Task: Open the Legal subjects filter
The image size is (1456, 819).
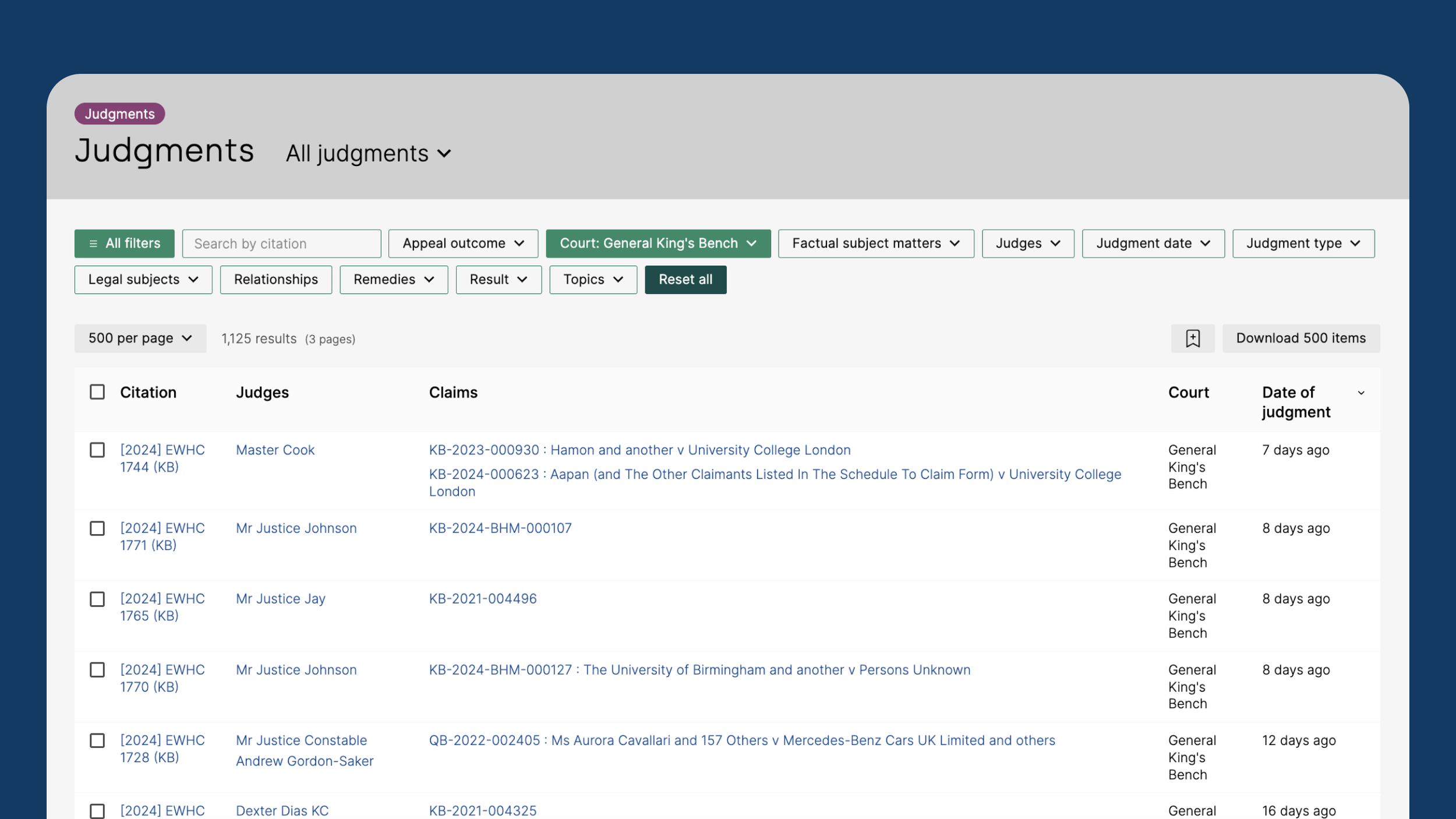Action: point(143,280)
